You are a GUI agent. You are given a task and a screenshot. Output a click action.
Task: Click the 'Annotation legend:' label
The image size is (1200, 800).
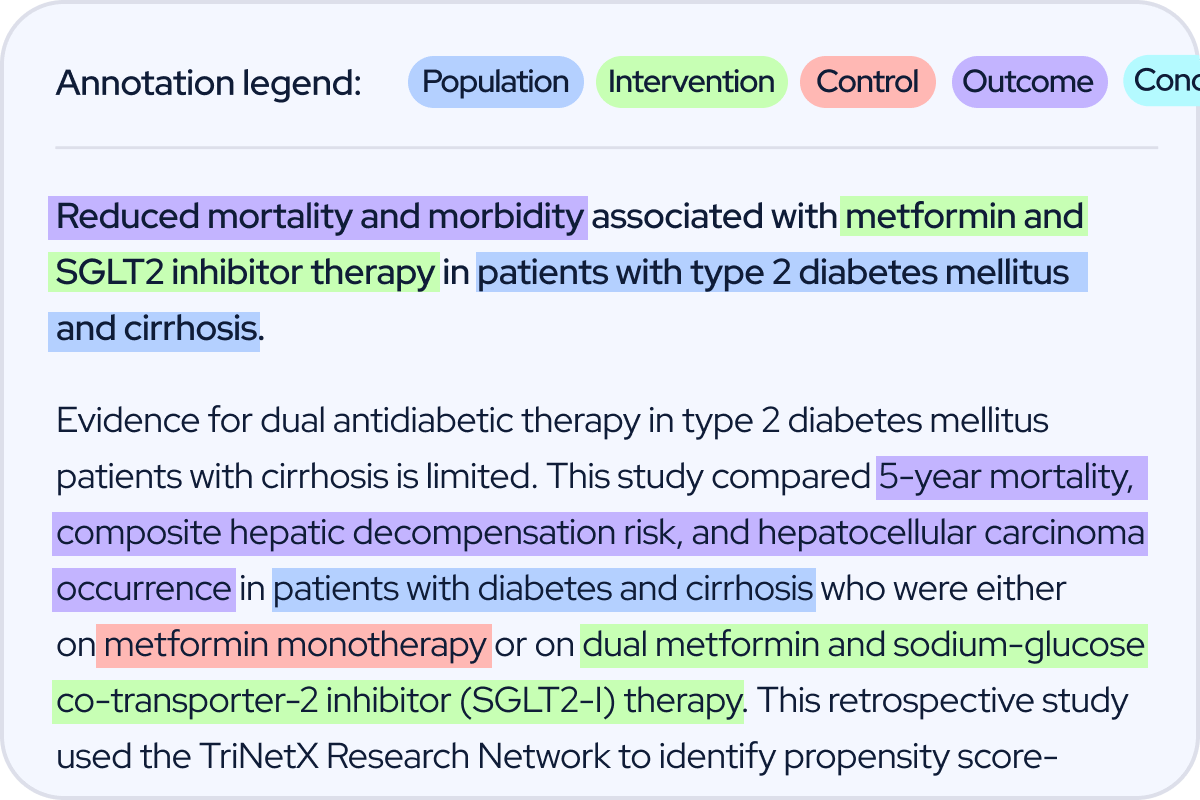click(x=209, y=83)
